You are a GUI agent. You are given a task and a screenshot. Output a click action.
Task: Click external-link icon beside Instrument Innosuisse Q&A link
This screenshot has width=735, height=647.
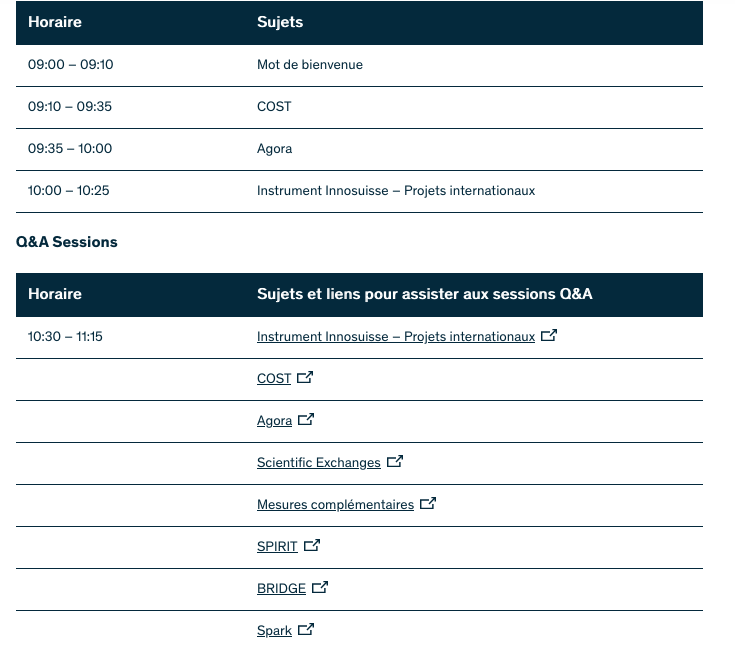[549, 336]
